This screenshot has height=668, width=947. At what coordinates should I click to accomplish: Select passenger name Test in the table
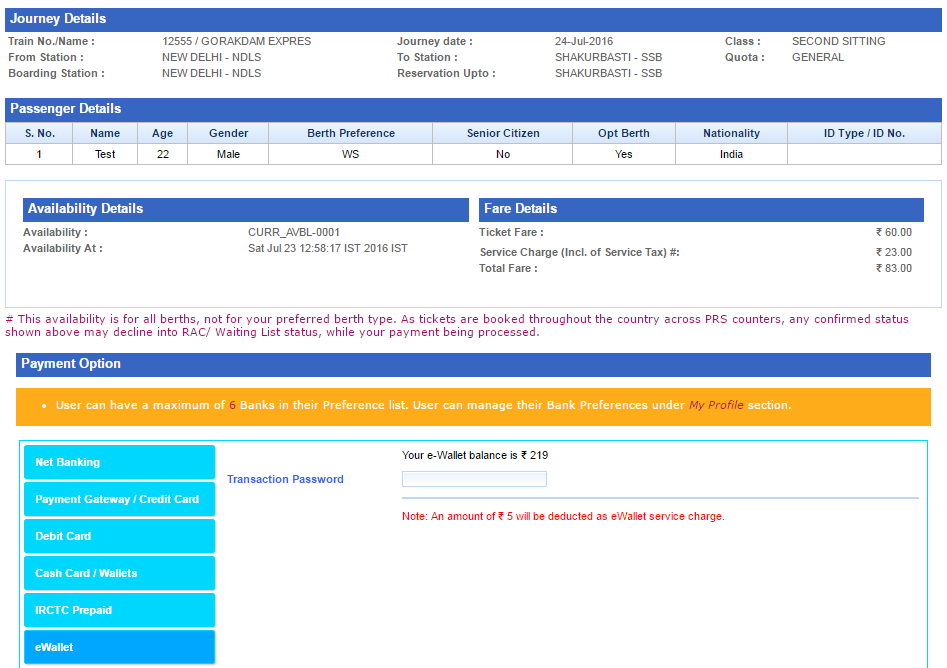[x=105, y=154]
